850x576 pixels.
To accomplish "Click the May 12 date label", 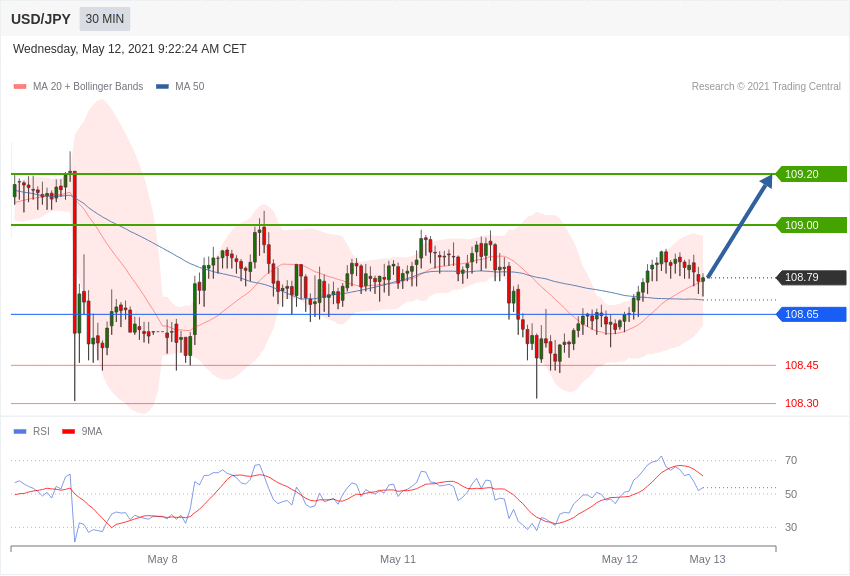I will tap(620, 559).
